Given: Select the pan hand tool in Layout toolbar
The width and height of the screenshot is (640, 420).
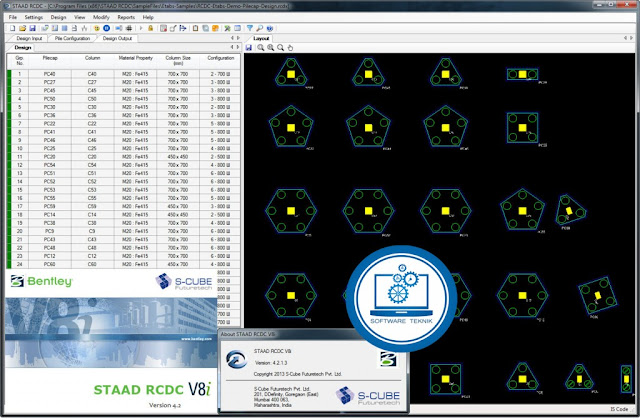Looking at the screenshot, I should click(x=290, y=48).
